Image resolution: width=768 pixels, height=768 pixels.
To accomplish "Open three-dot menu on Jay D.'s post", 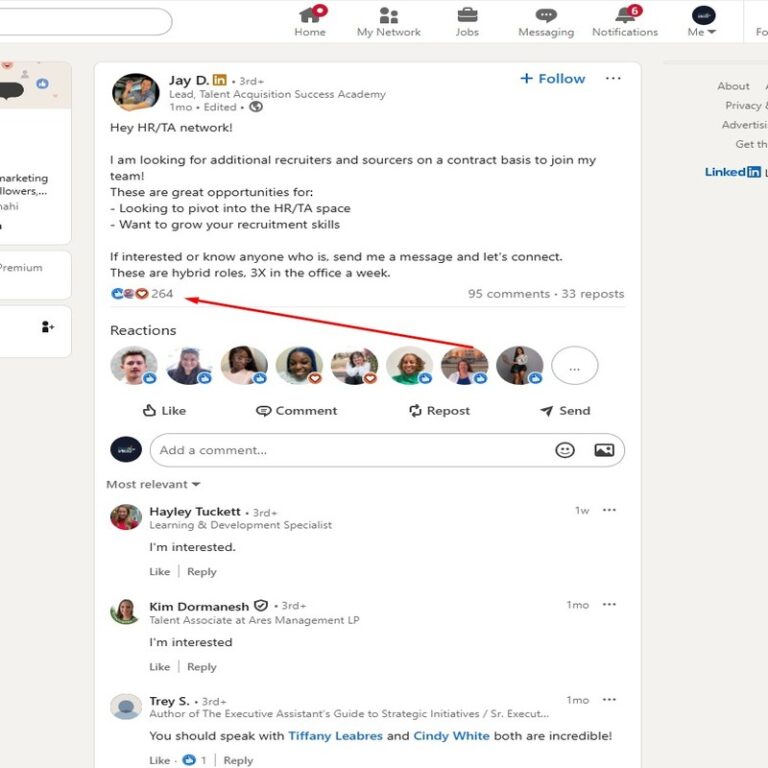I will tap(613, 79).
